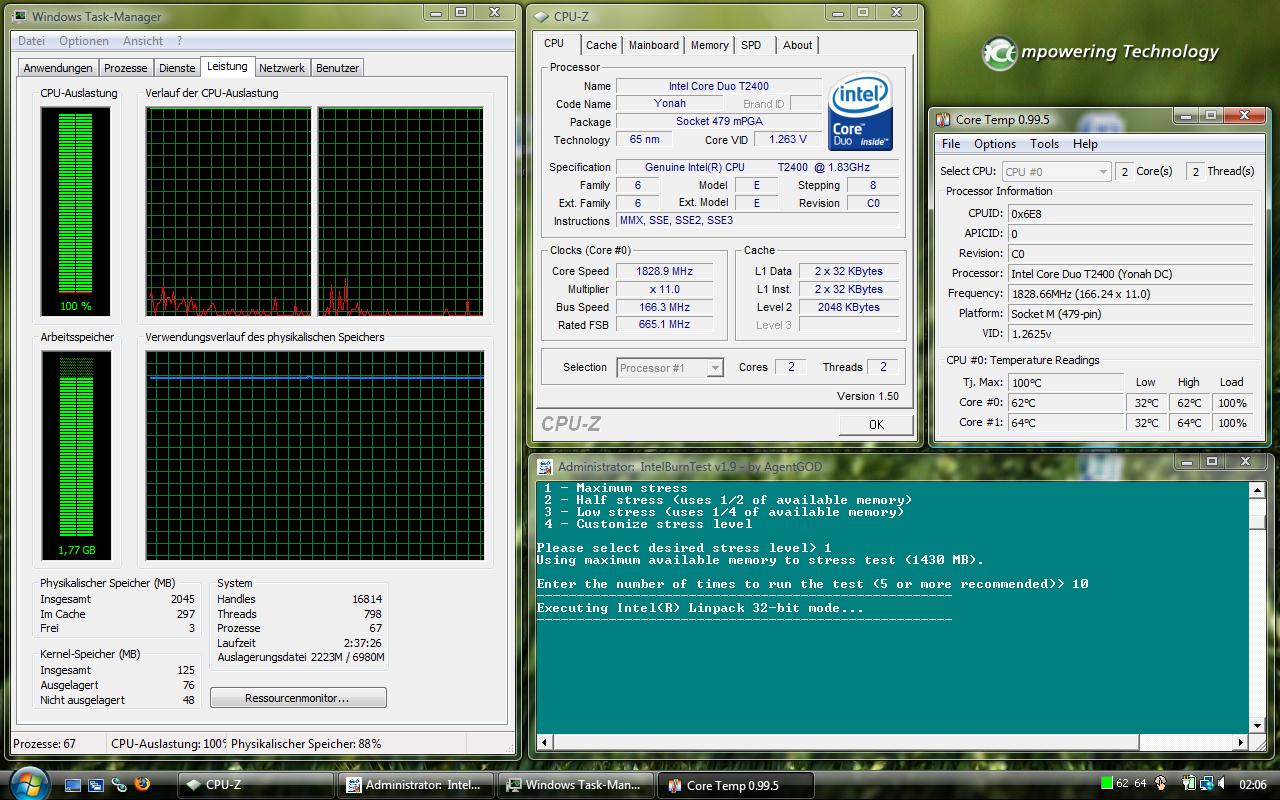Click the hand-shaped tray icon
Screen dimensions: 1280x800
click(x=1162, y=784)
